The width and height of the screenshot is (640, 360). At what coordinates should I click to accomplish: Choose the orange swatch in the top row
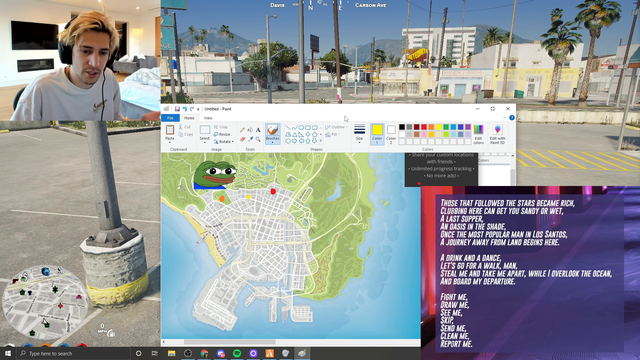pos(431,127)
